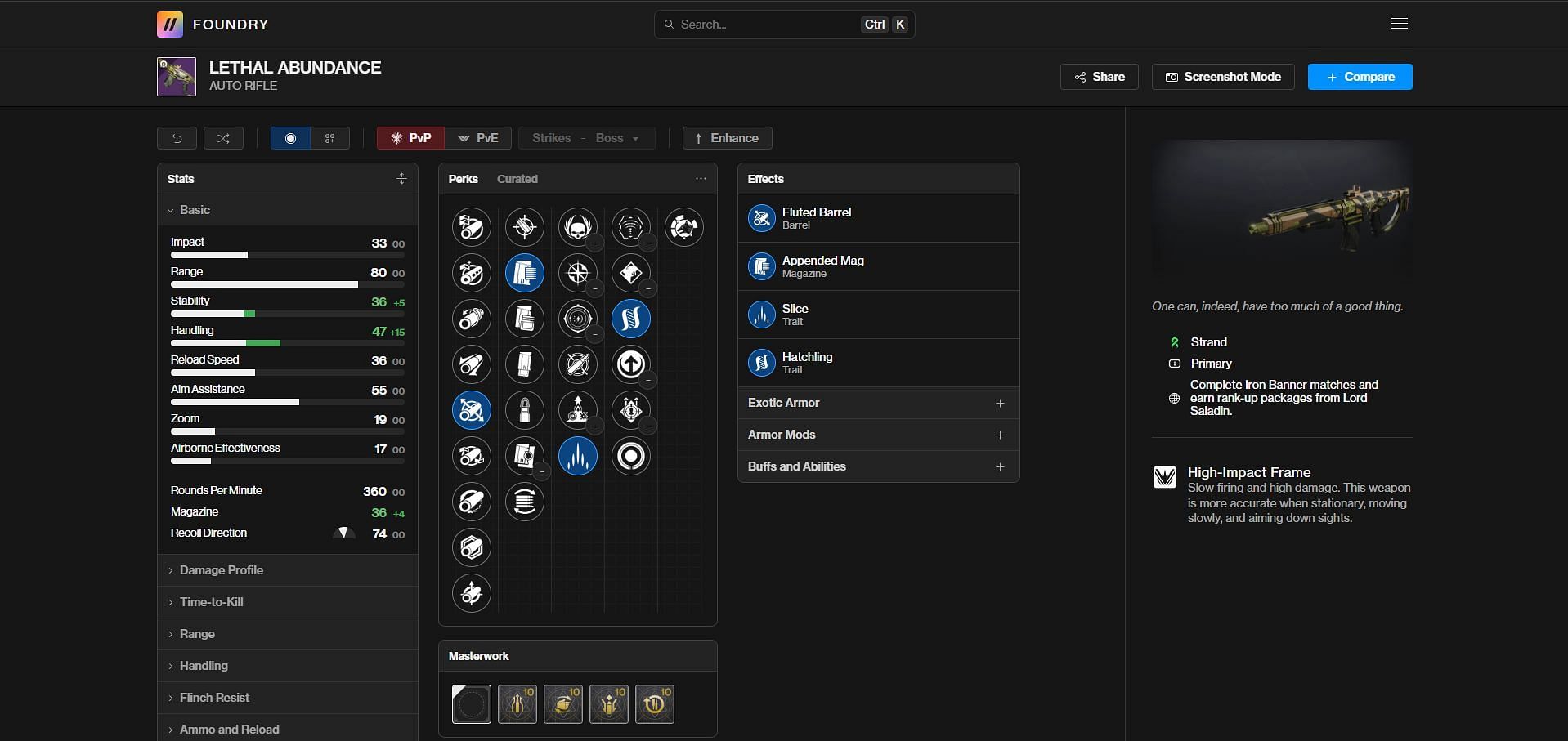Screen dimensions: 1568x741
Task: Select the hand-with-arrows tier 10 masterwork
Action: point(562,704)
